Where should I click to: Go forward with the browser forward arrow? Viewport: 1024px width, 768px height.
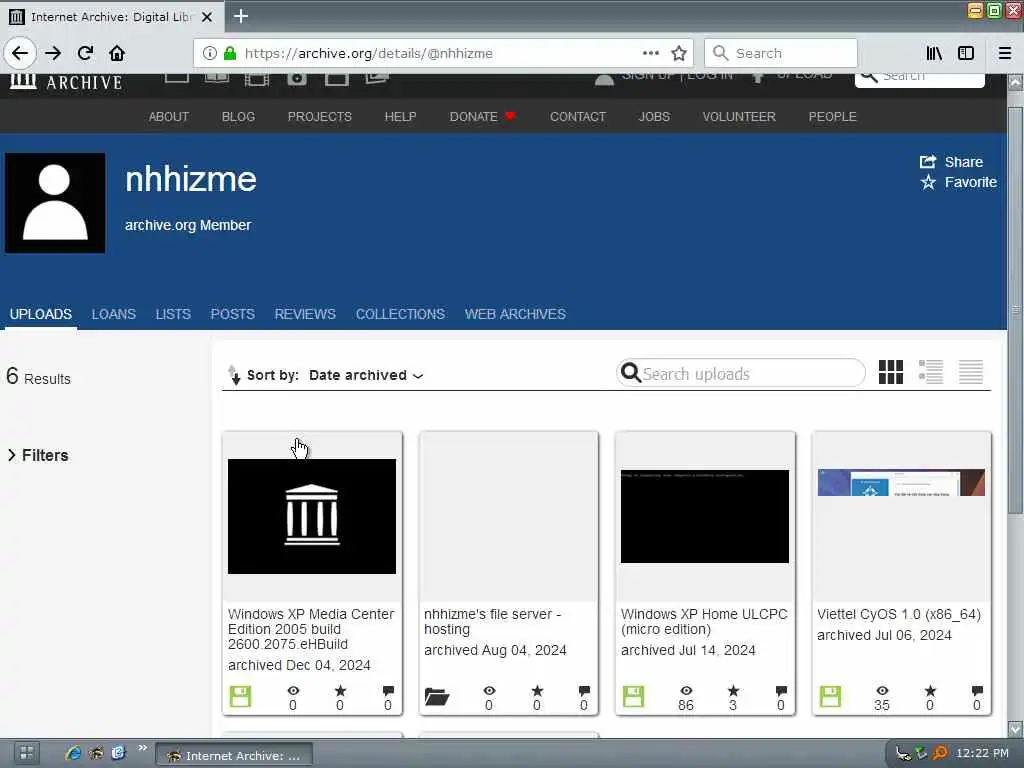(x=53, y=53)
